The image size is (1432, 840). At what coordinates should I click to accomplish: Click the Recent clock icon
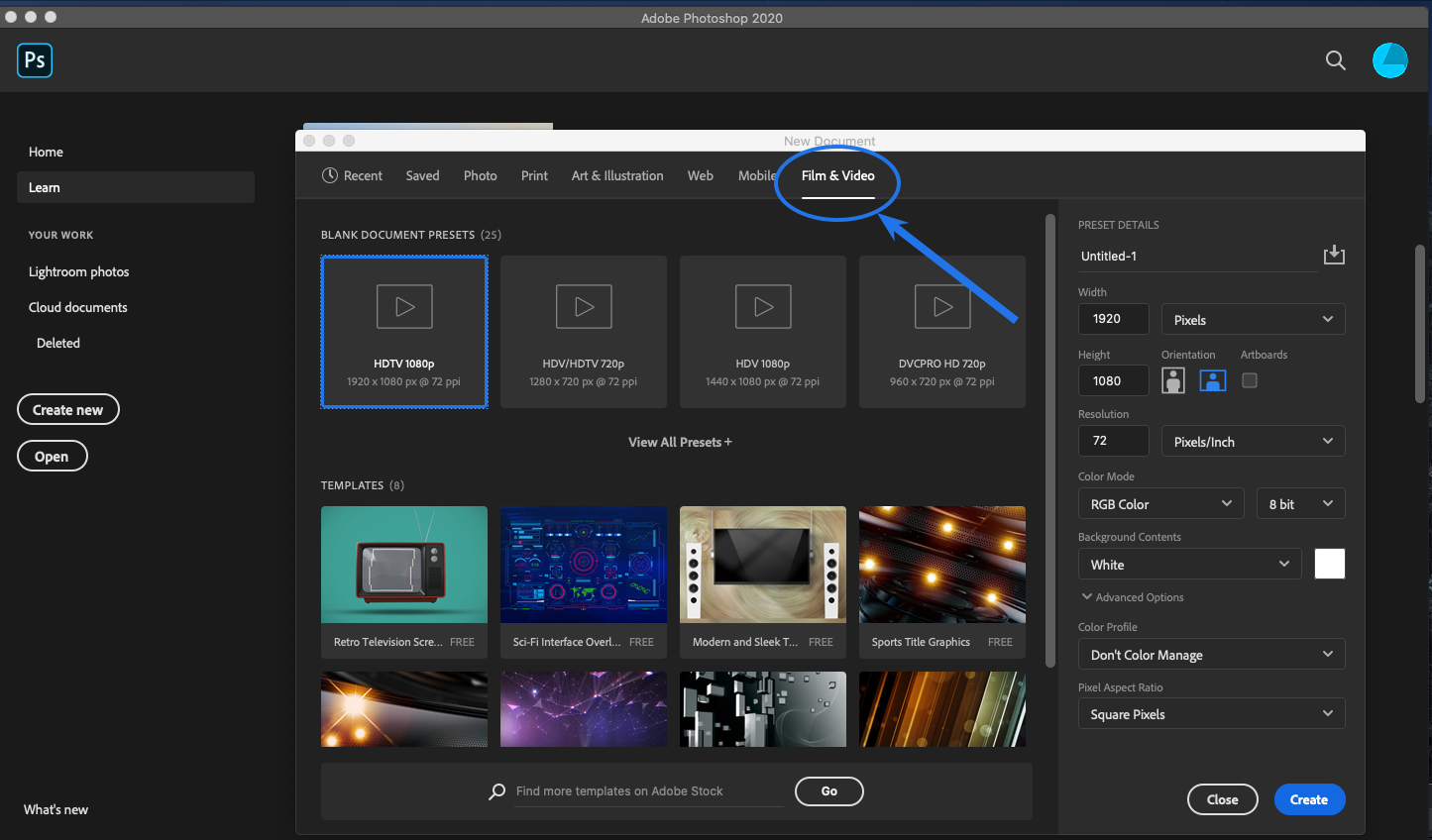[x=330, y=175]
